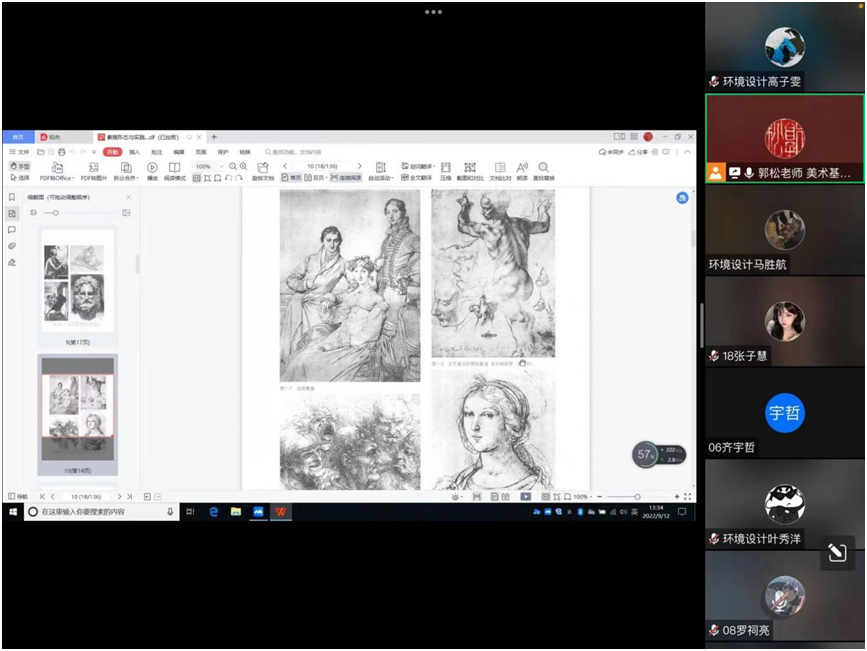
Task: Close the thumbnail panel
Action: 129,197
